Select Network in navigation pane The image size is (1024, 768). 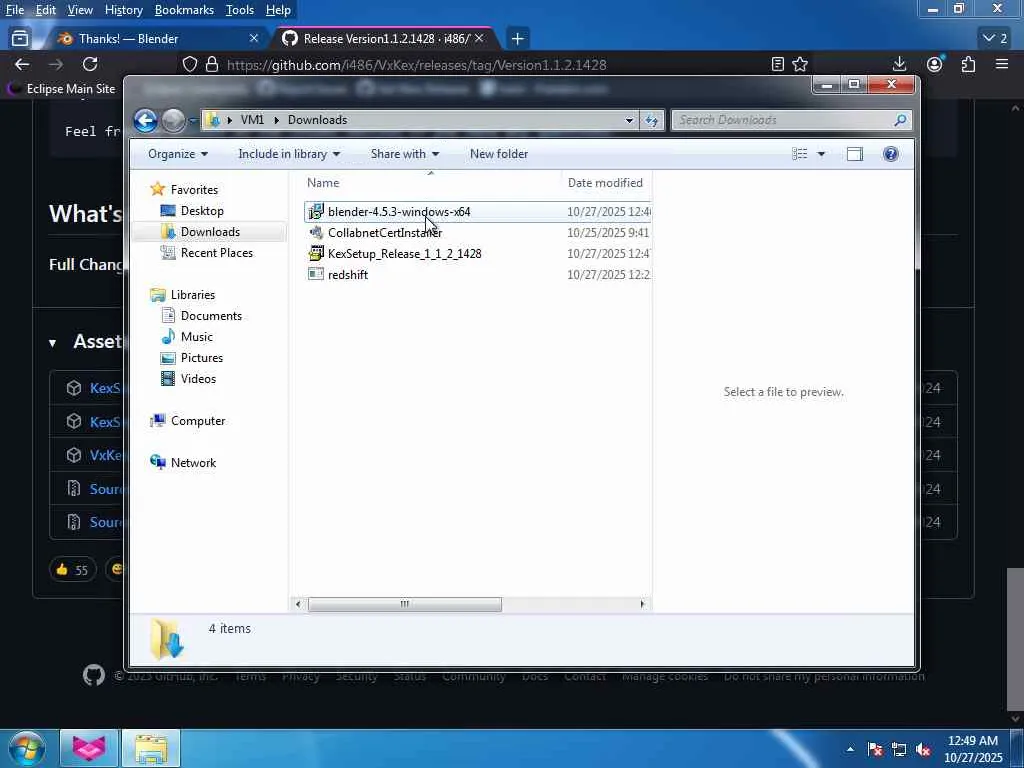[184, 463]
